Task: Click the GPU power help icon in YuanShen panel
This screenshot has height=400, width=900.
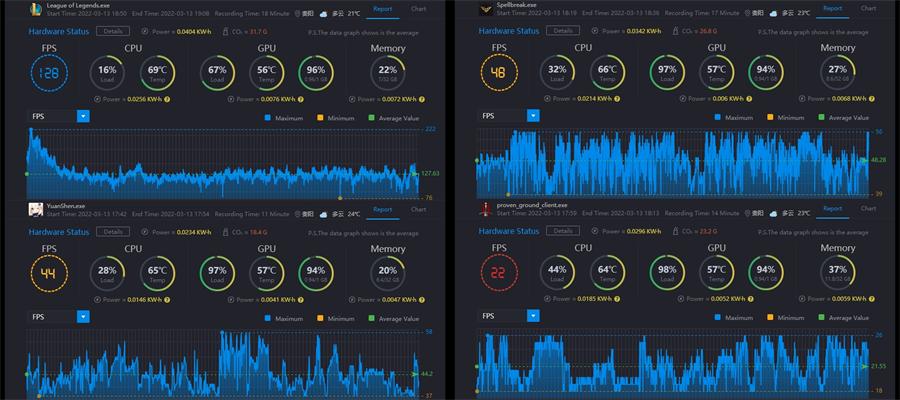Action: (x=300, y=300)
